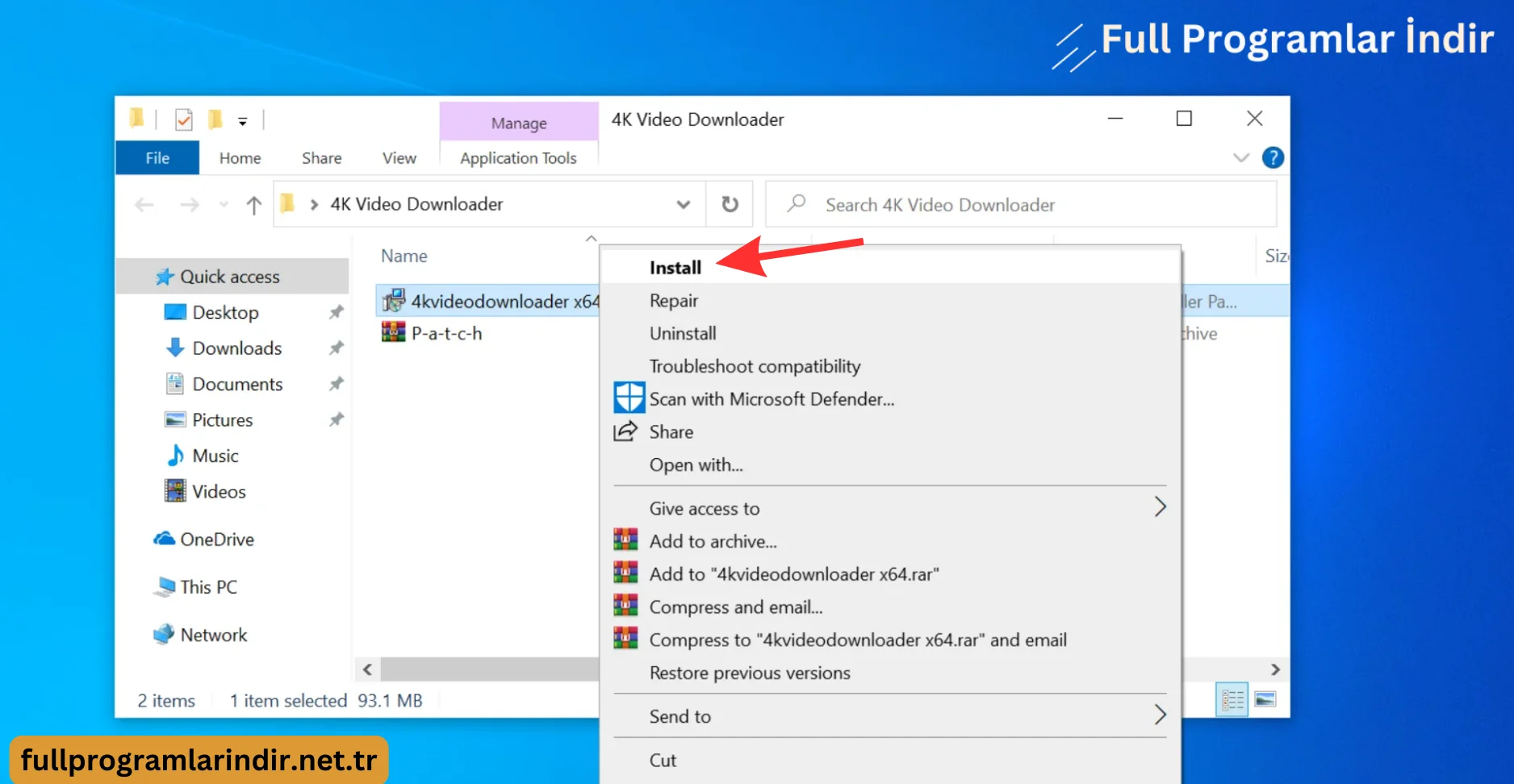Screen dimensions: 1514x784
Task: Click the Search 4K Video Downloader box
Action: pos(1021,205)
